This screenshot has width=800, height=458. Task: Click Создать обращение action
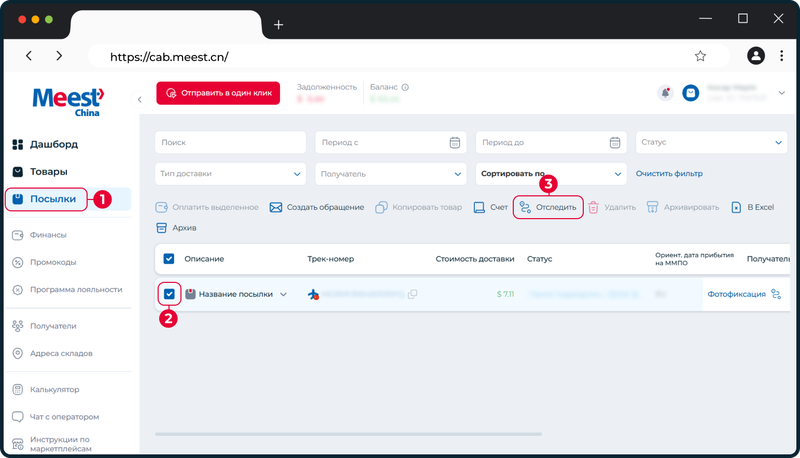click(317, 207)
